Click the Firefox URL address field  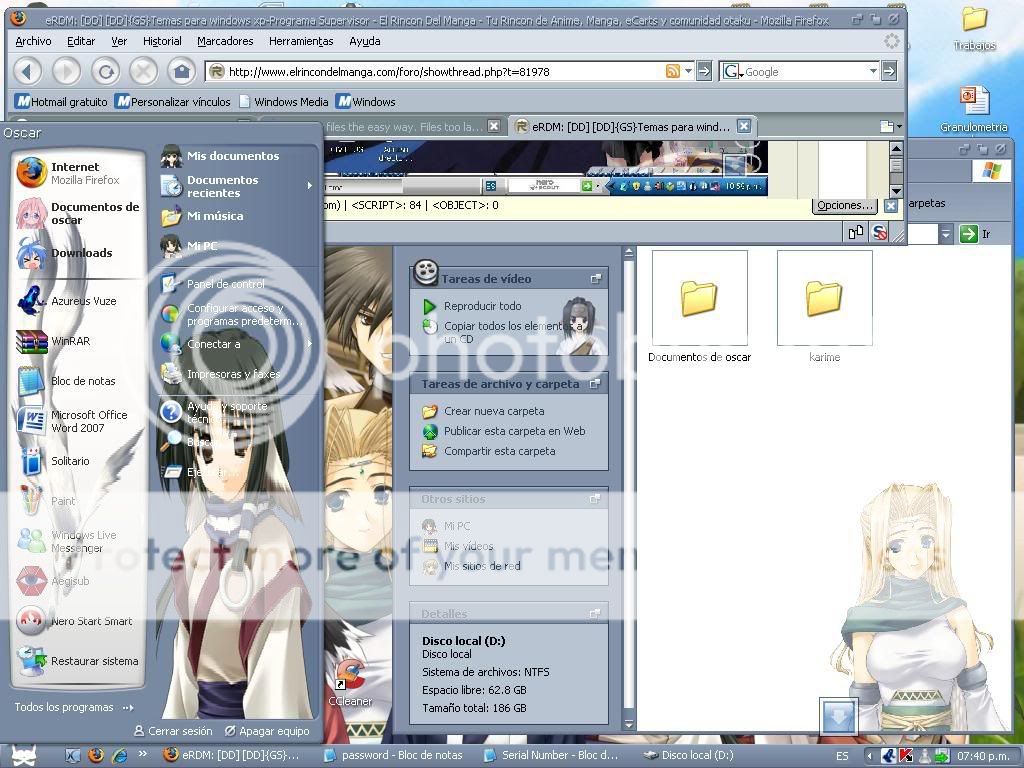440,71
